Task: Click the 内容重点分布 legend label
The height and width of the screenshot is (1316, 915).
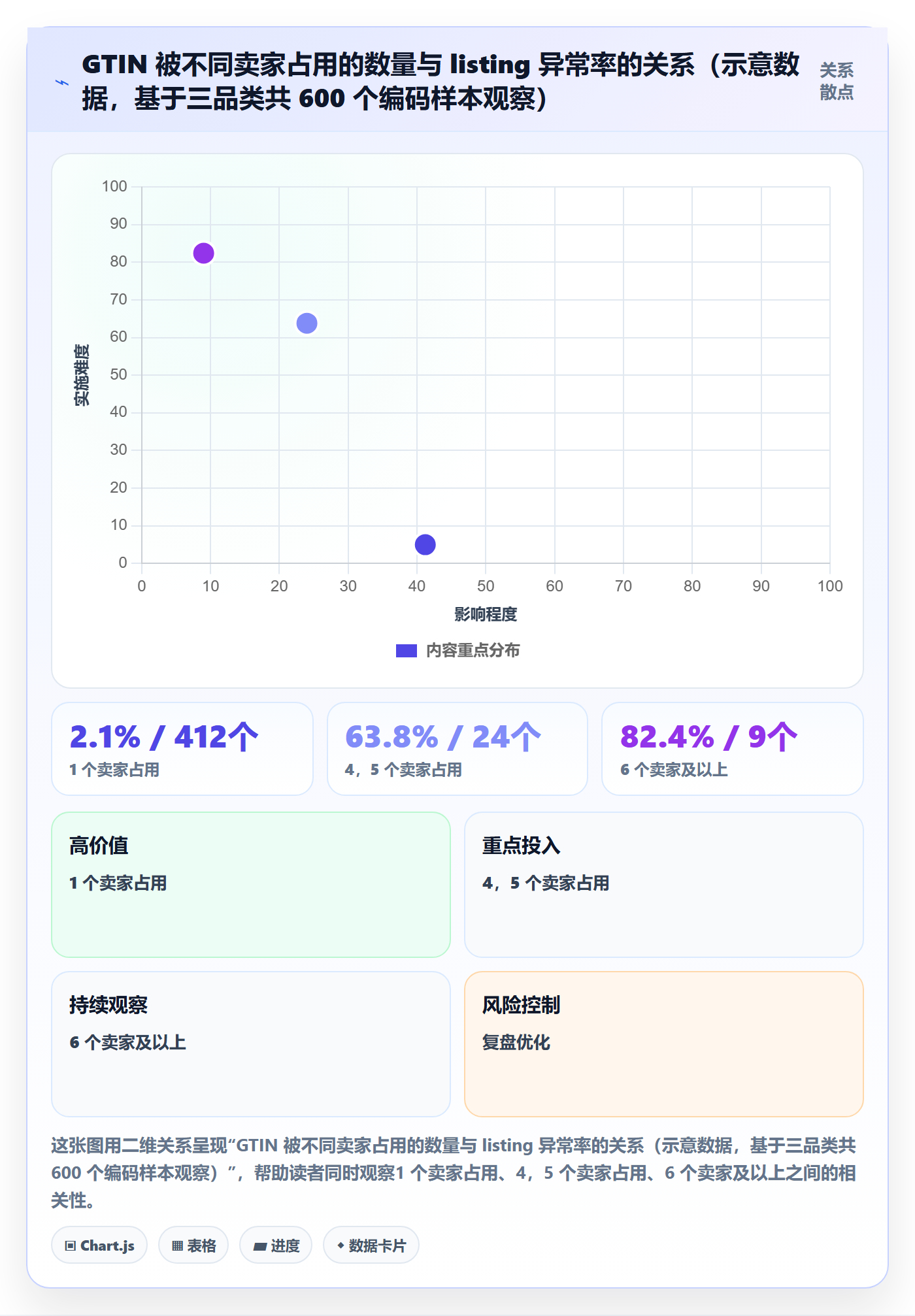Action: [473, 651]
